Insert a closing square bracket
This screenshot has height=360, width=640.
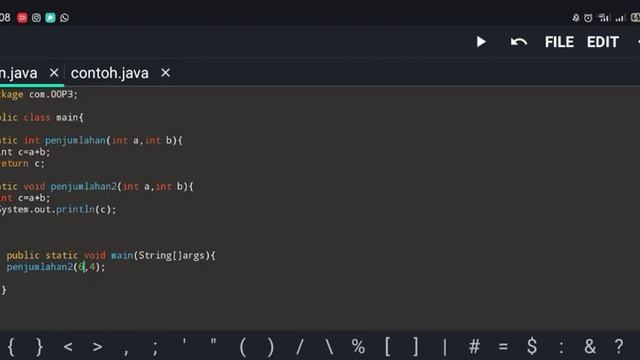416,347
